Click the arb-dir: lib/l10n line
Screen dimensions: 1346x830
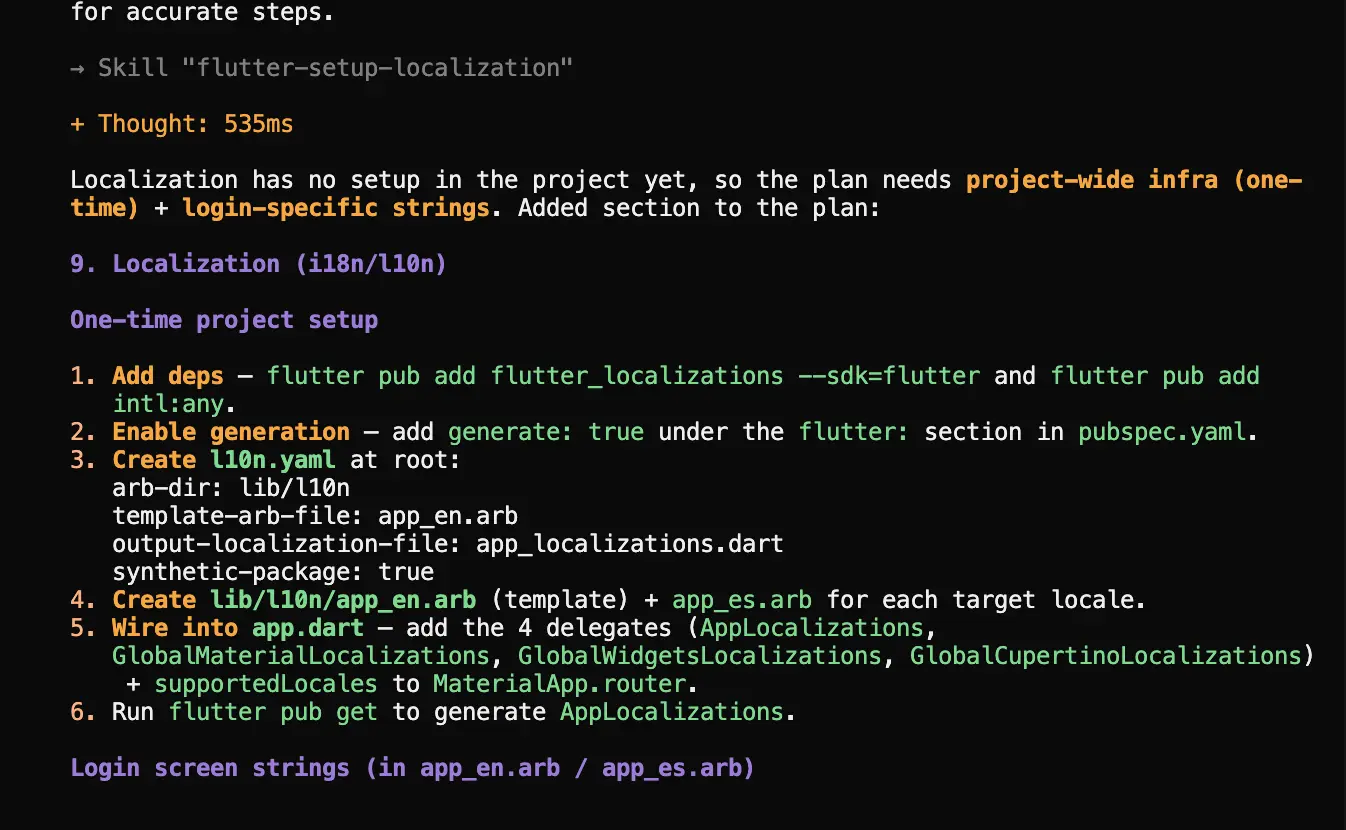[x=231, y=488]
